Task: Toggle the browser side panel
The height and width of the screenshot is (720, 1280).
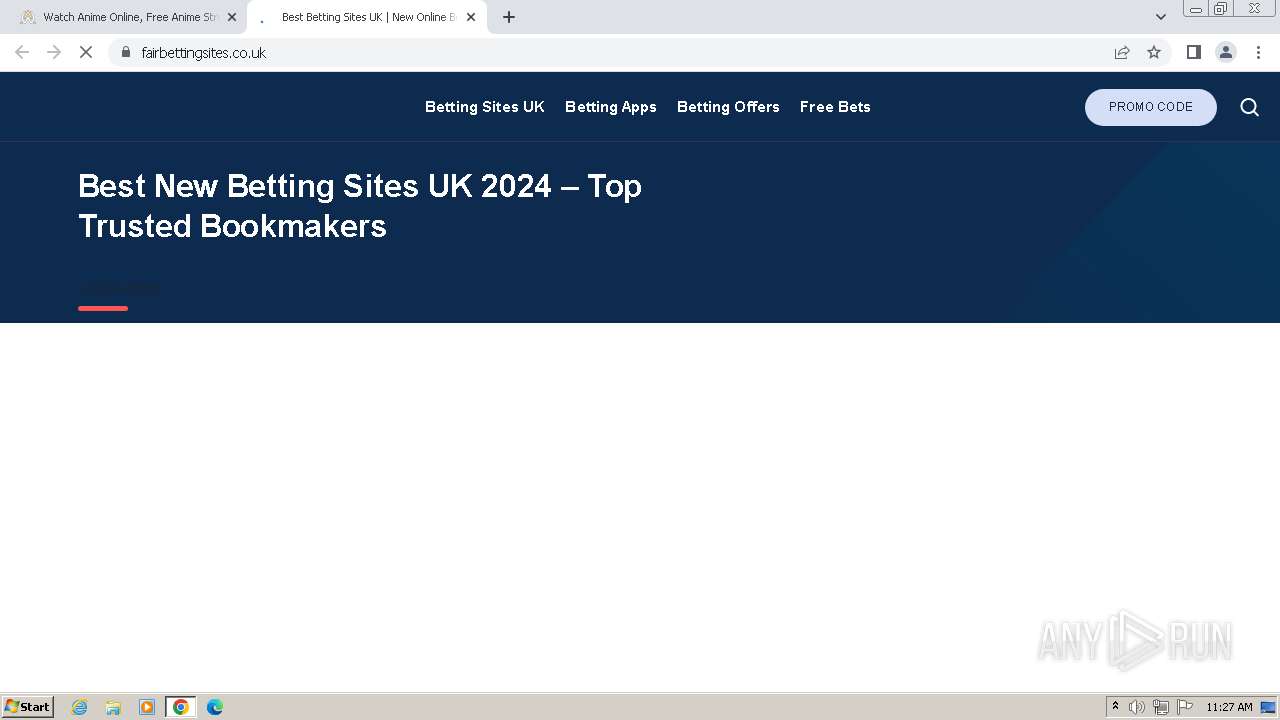Action: [1193, 52]
